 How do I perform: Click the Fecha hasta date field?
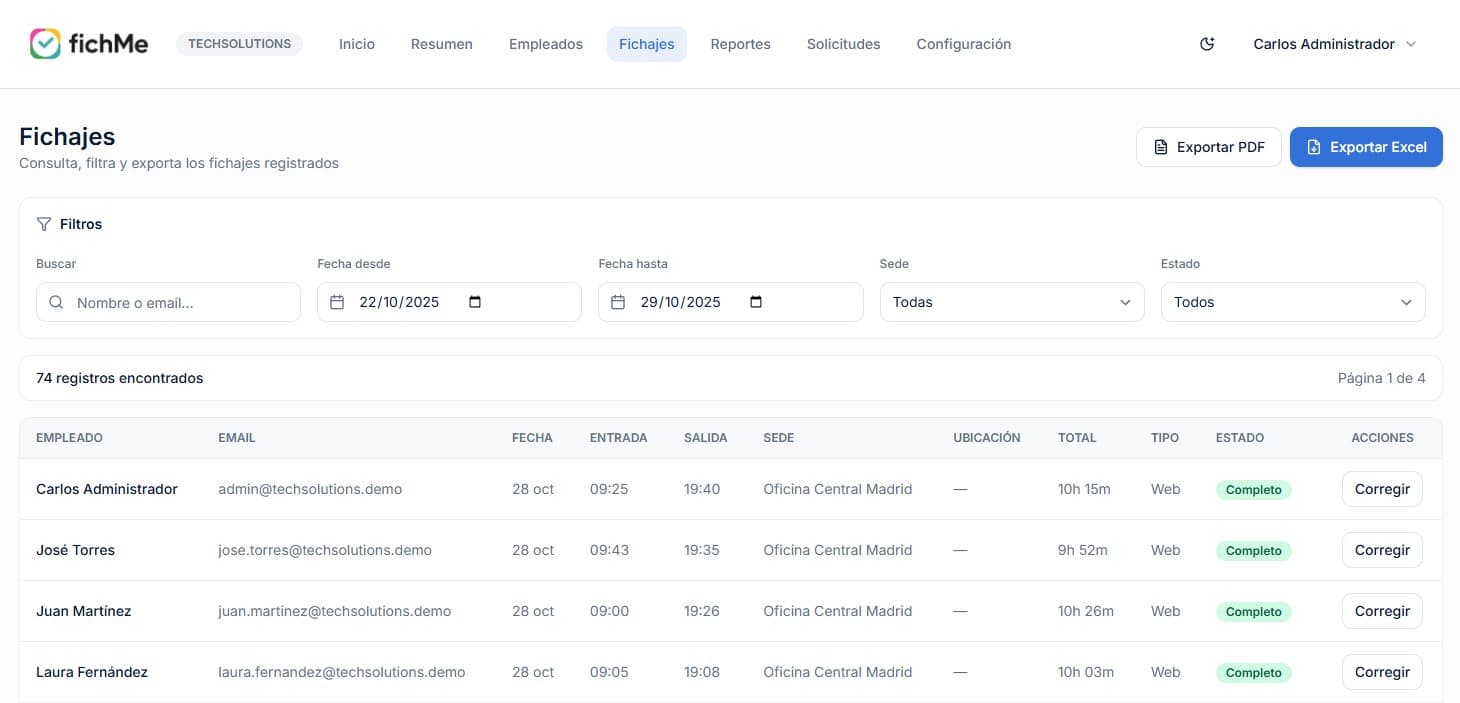coord(730,302)
